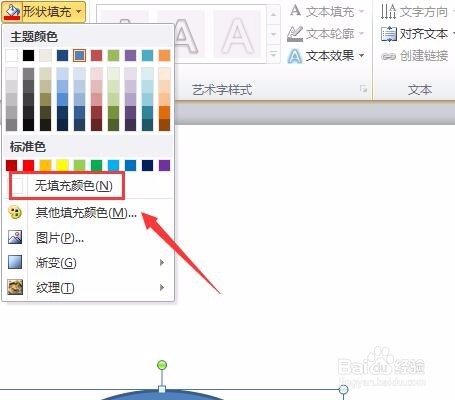
Task: Pick olive green theme color swatch
Action: [113, 55]
